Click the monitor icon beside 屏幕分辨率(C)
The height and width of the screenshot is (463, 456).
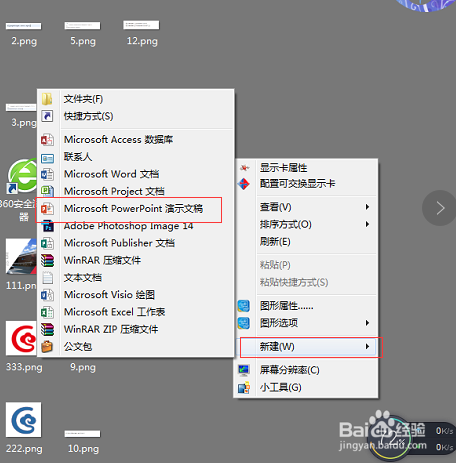244,370
